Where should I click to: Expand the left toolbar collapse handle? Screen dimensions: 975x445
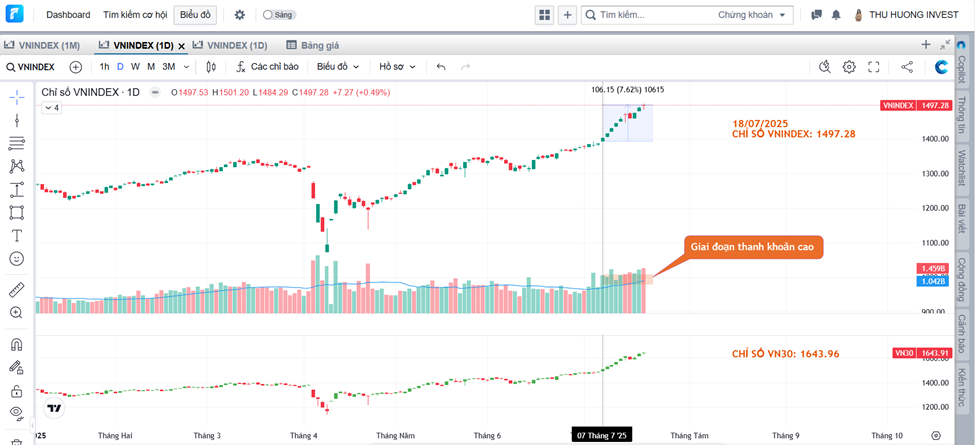point(32,425)
